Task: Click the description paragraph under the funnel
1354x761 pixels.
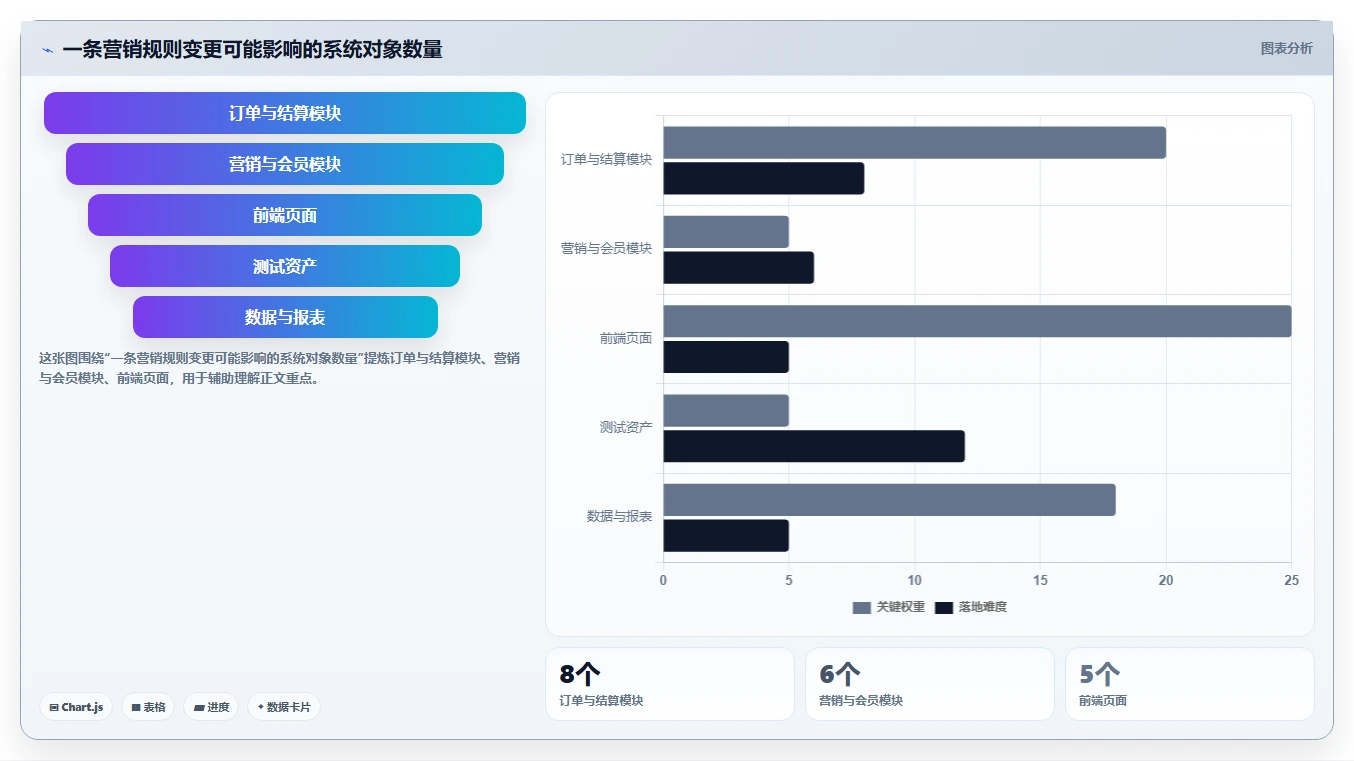Action: (x=279, y=368)
